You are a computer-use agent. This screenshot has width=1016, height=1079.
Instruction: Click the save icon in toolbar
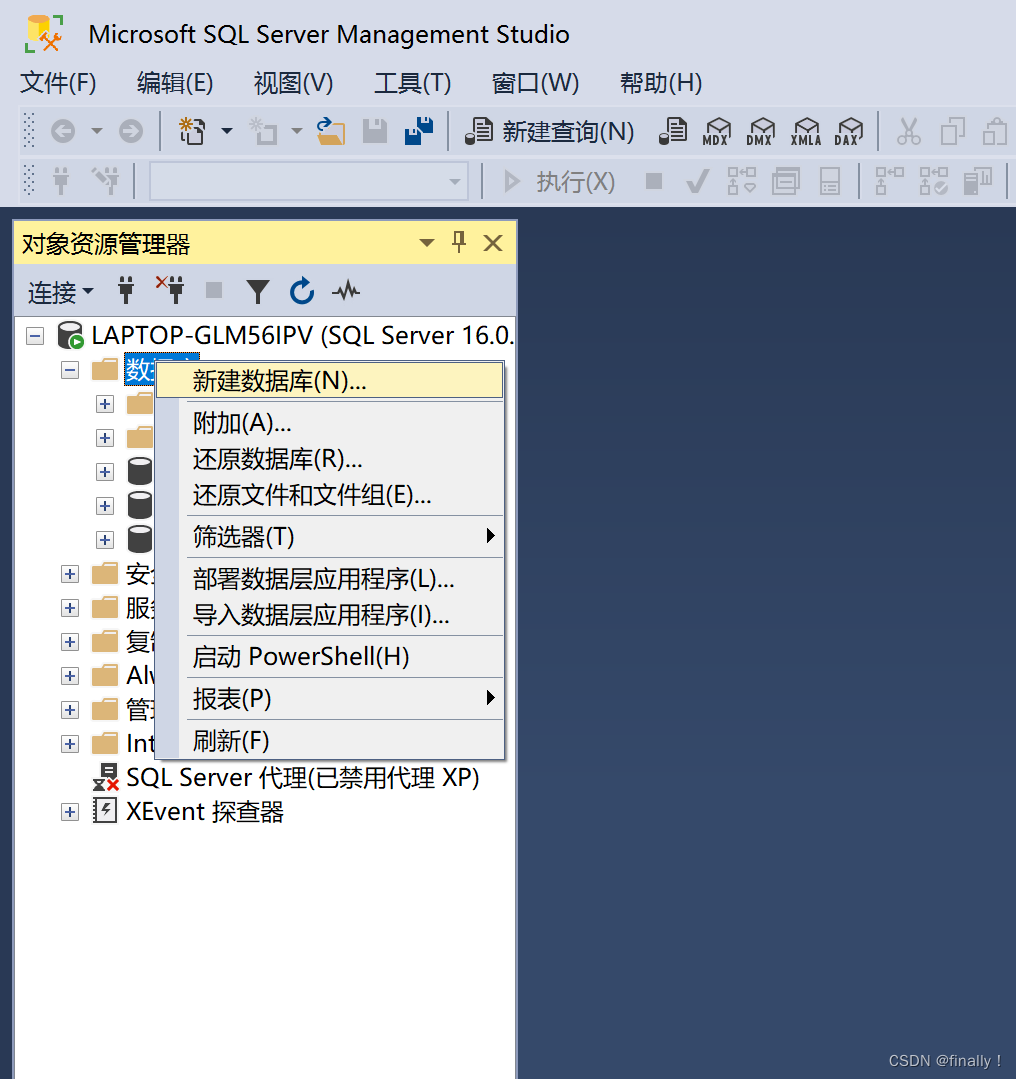pyautogui.click(x=375, y=131)
